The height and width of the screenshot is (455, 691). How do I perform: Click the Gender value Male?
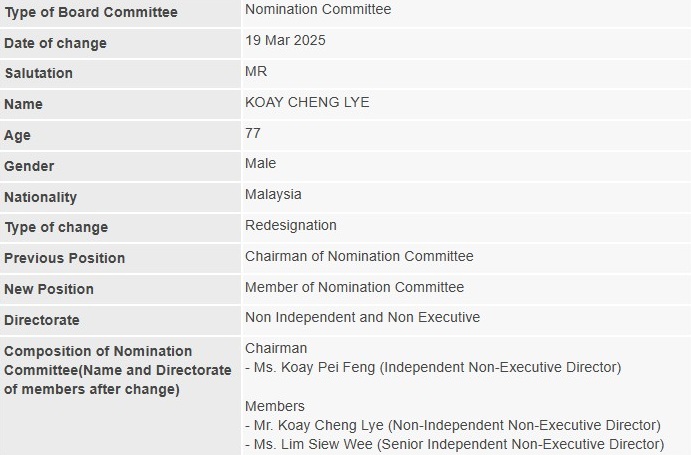[x=260, y=163]
